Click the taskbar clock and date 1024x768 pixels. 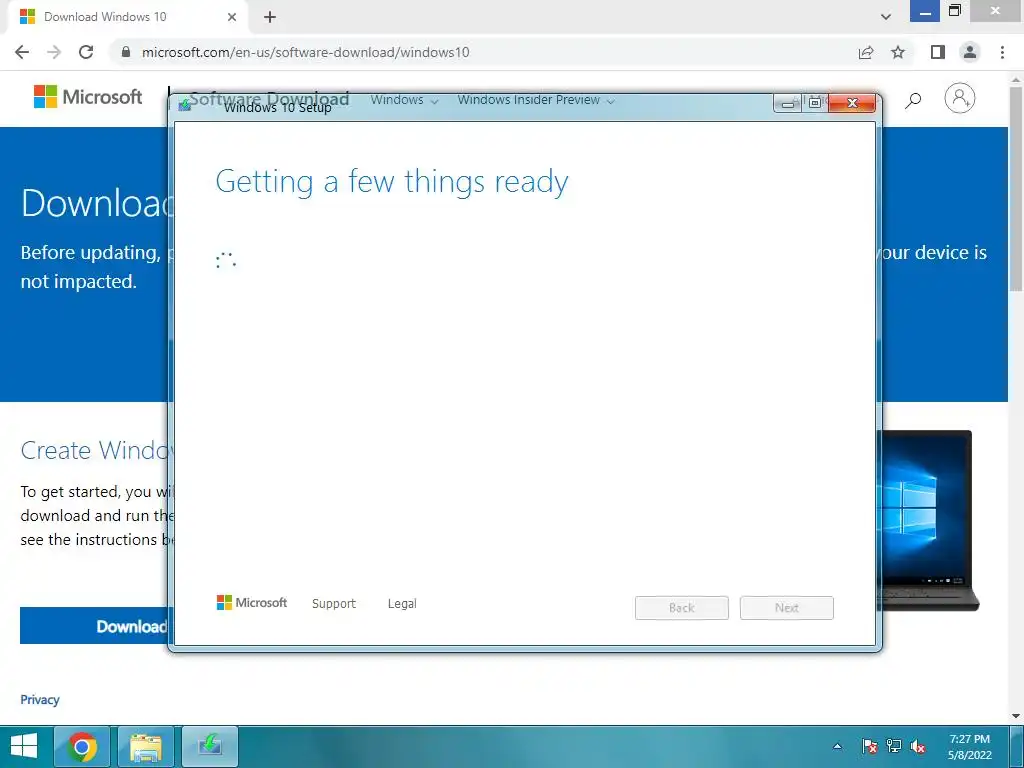point(970,746)
